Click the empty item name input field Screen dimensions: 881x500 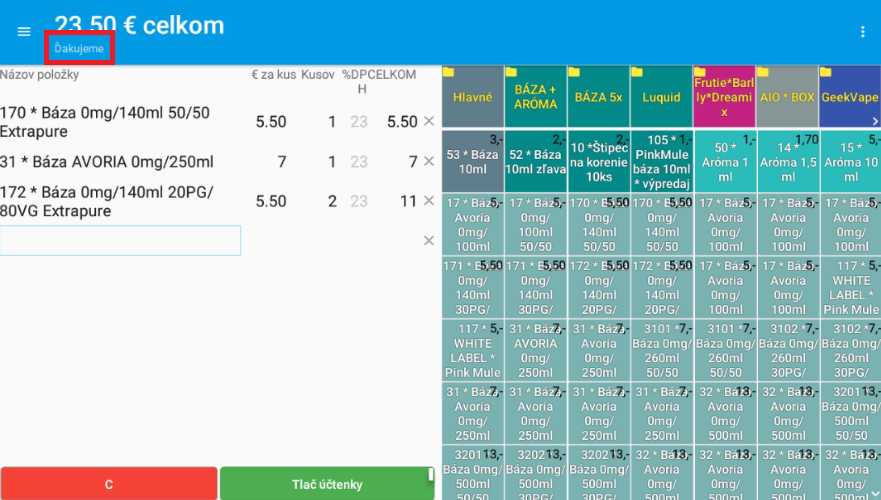click(121, 240)
